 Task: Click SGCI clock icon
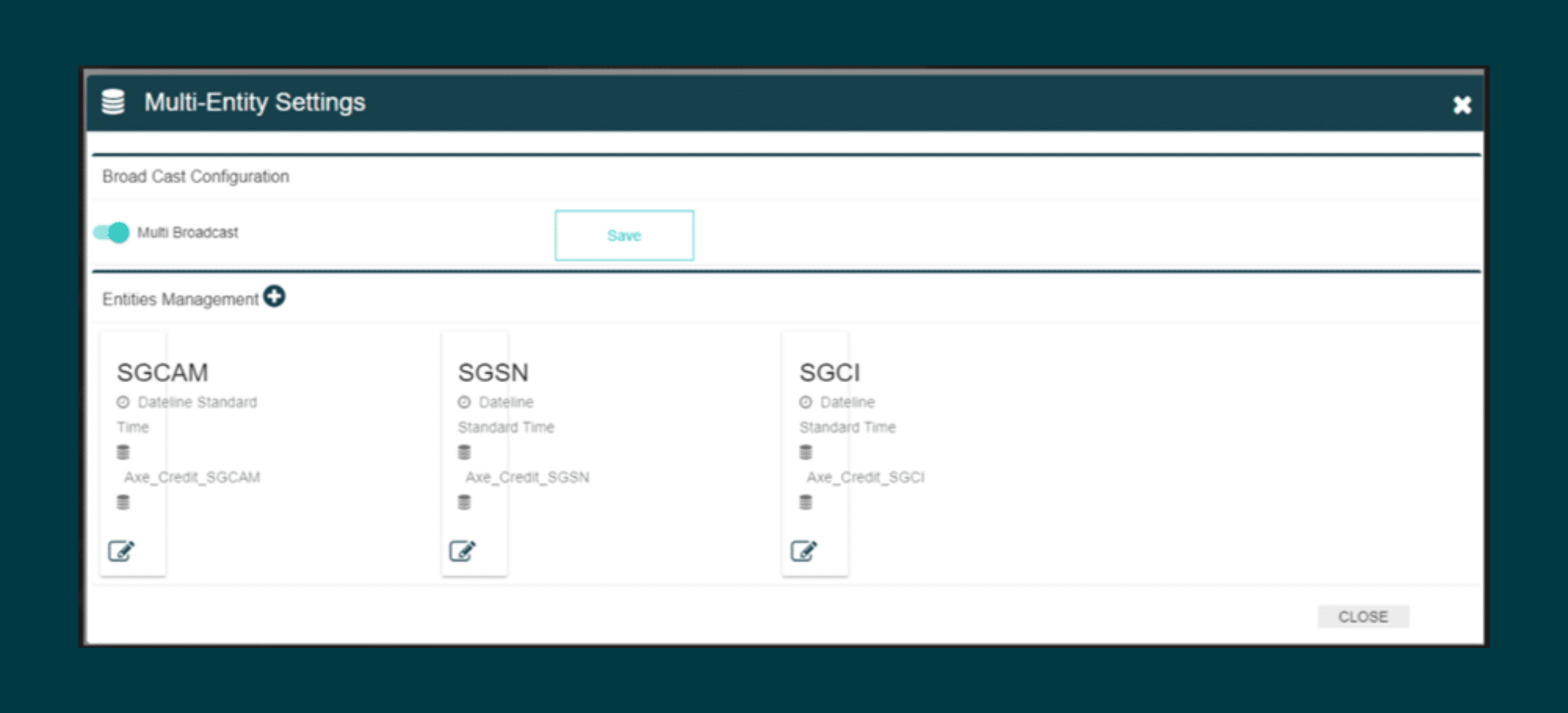click(805, 402)
